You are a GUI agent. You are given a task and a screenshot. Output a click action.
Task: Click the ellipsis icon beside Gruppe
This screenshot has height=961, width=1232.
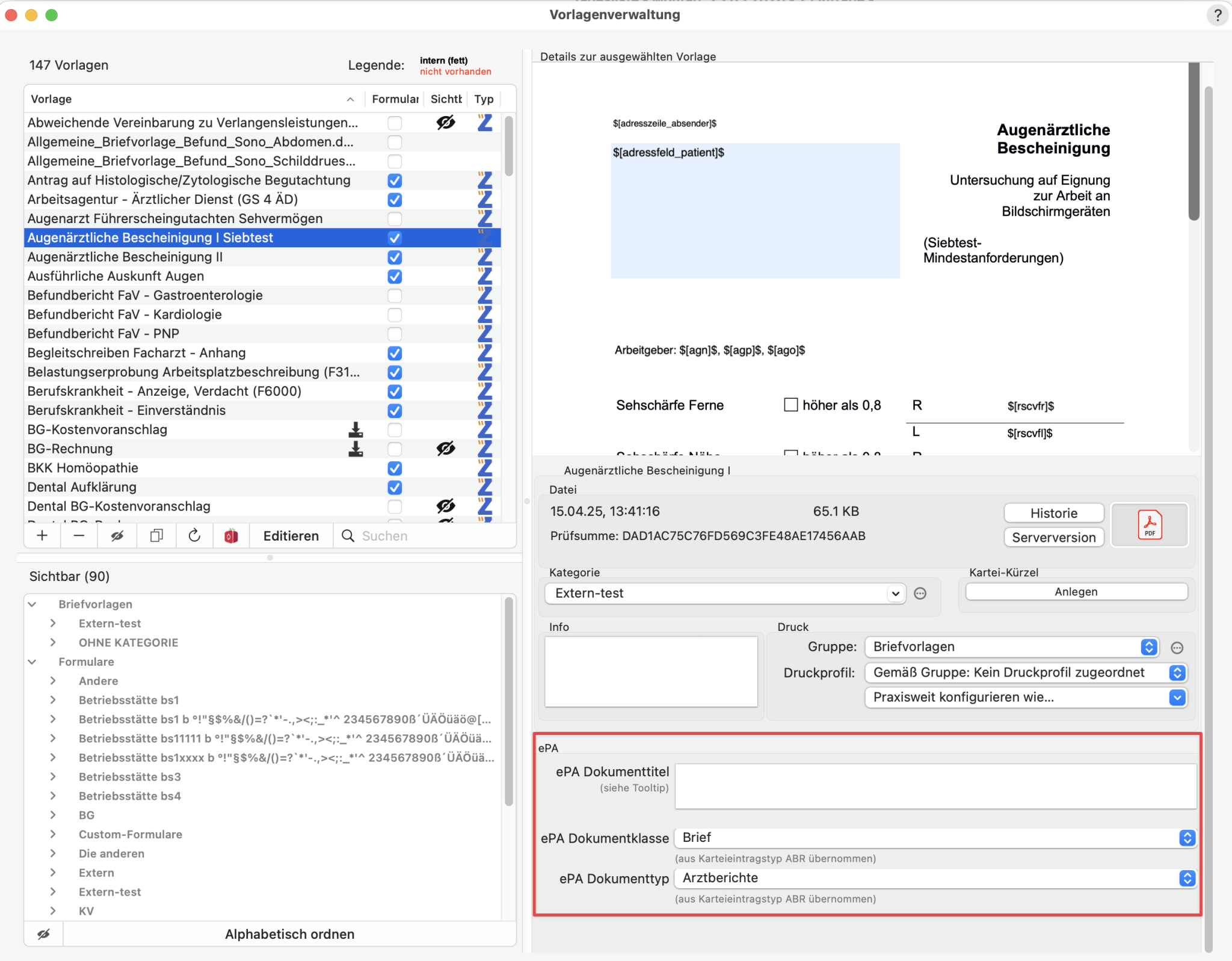(x=1177, y=648)
